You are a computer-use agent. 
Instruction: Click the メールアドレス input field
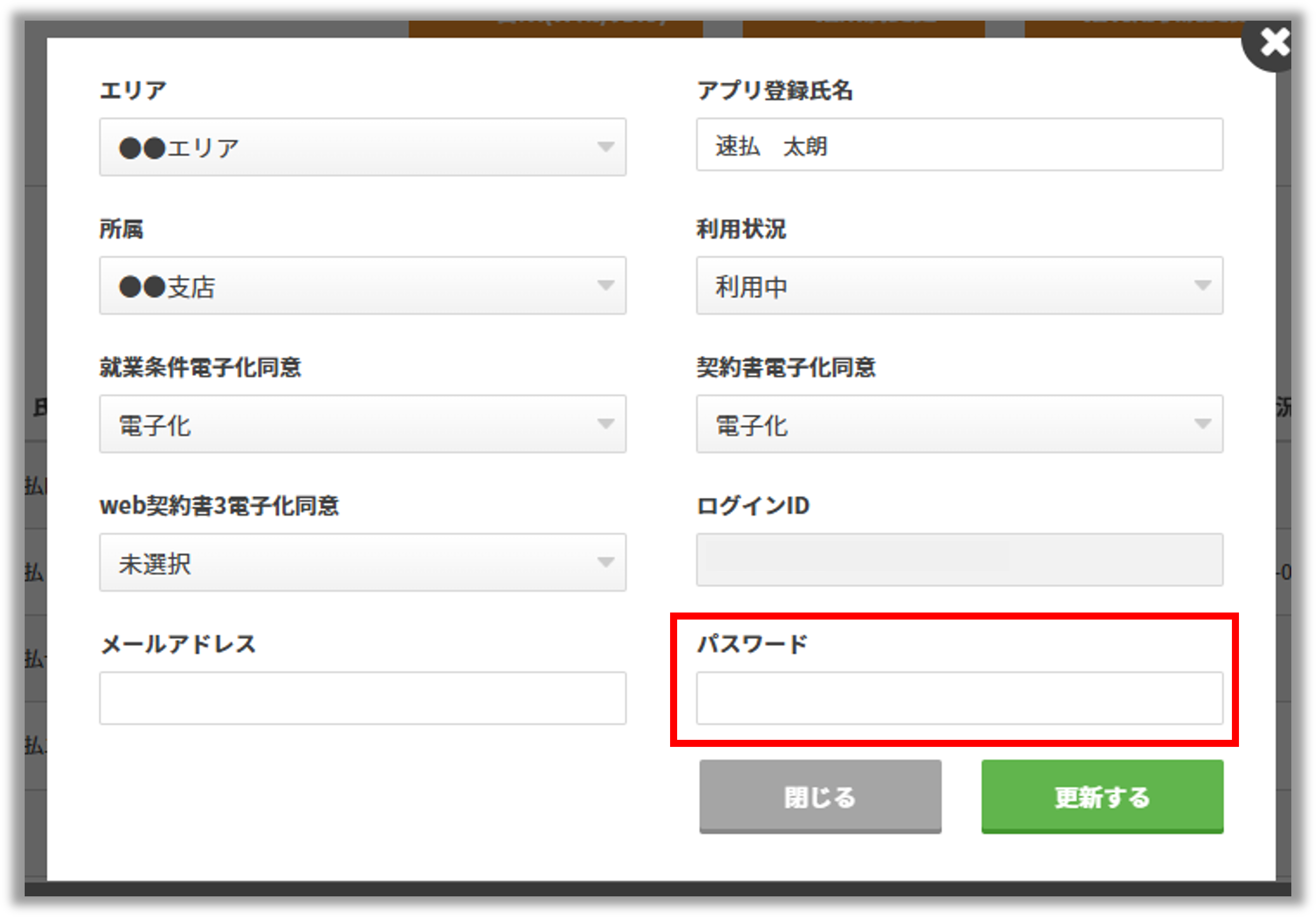tap(362, 697)
